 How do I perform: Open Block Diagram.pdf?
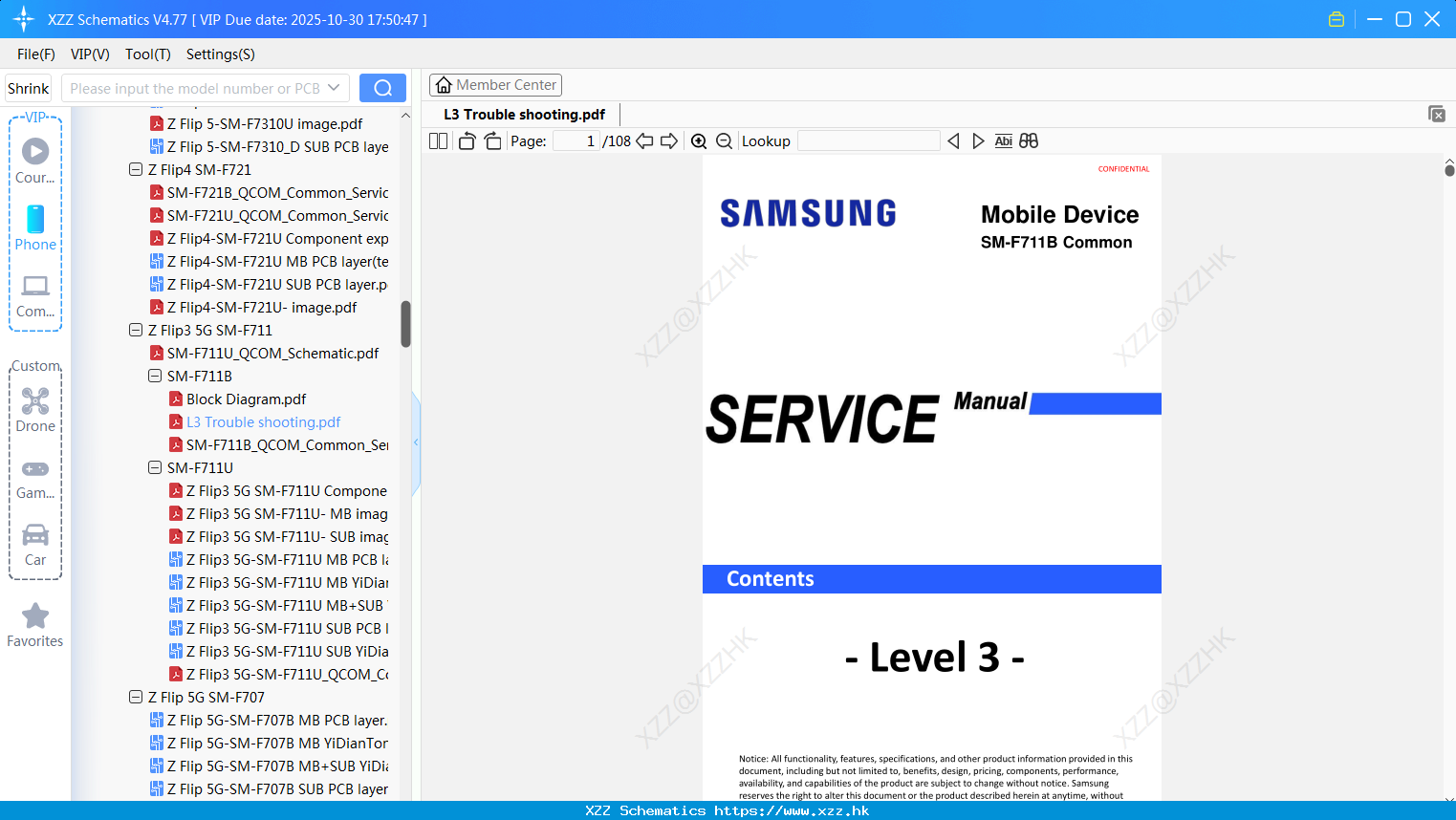click(x=246, y=399)
